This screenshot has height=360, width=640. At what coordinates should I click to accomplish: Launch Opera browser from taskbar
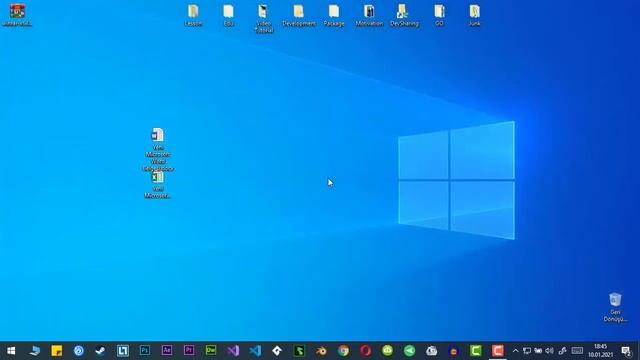click(365, 351)
